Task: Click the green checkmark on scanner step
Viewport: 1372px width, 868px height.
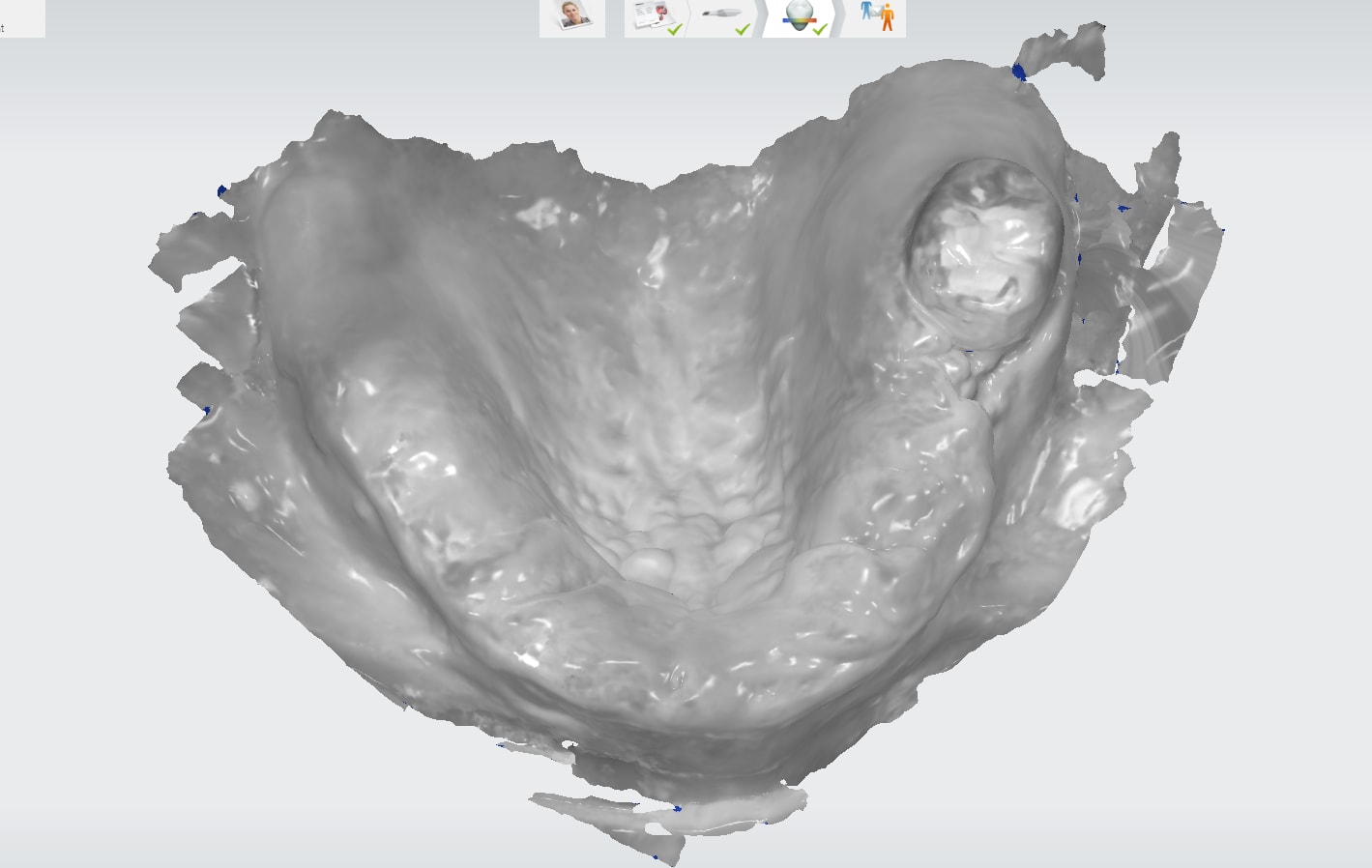Action: [743, 29]
